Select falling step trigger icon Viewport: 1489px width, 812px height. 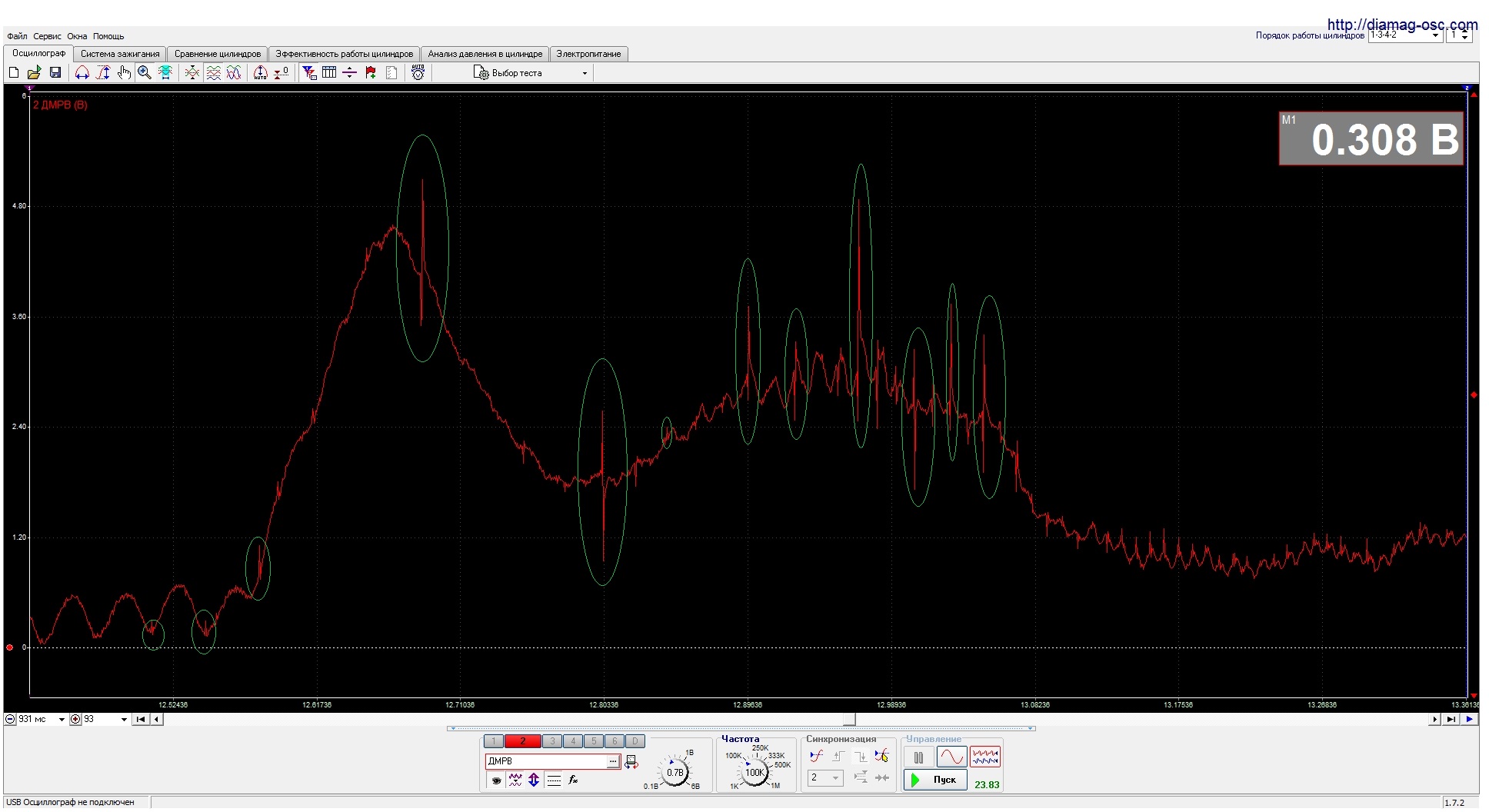861,756
